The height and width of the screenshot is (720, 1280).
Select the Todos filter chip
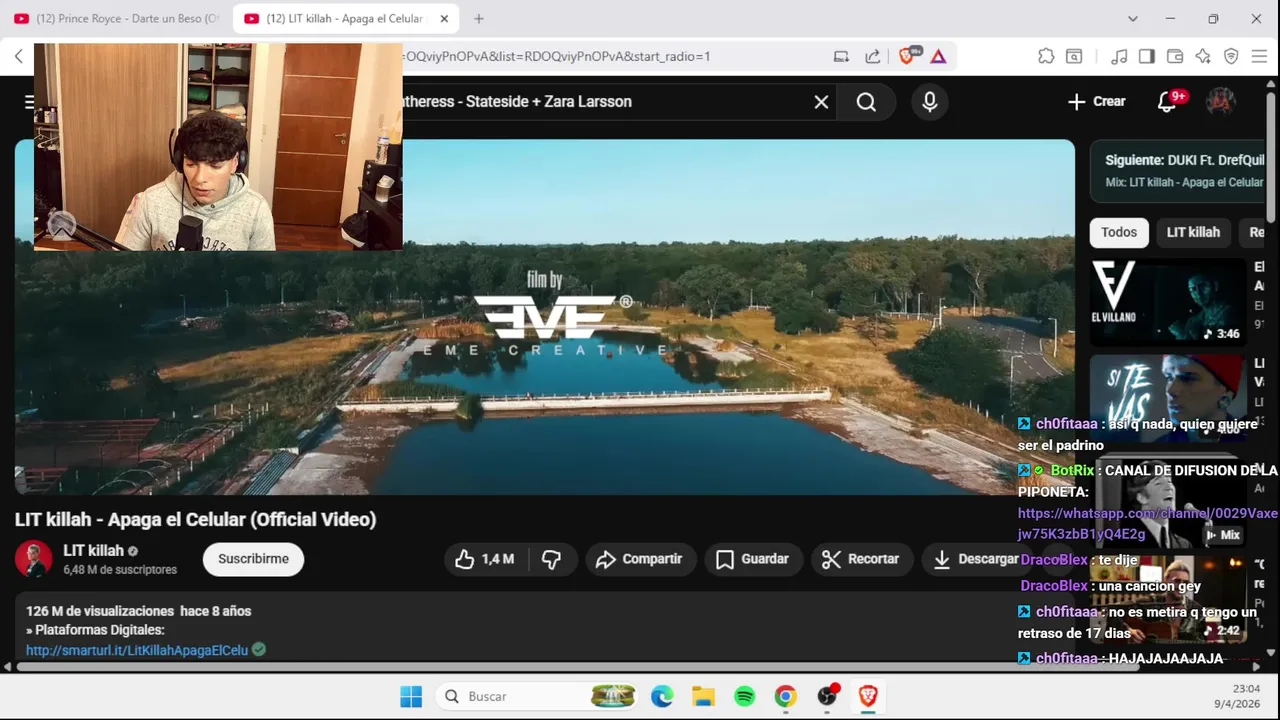click(x=1119, y=232)
